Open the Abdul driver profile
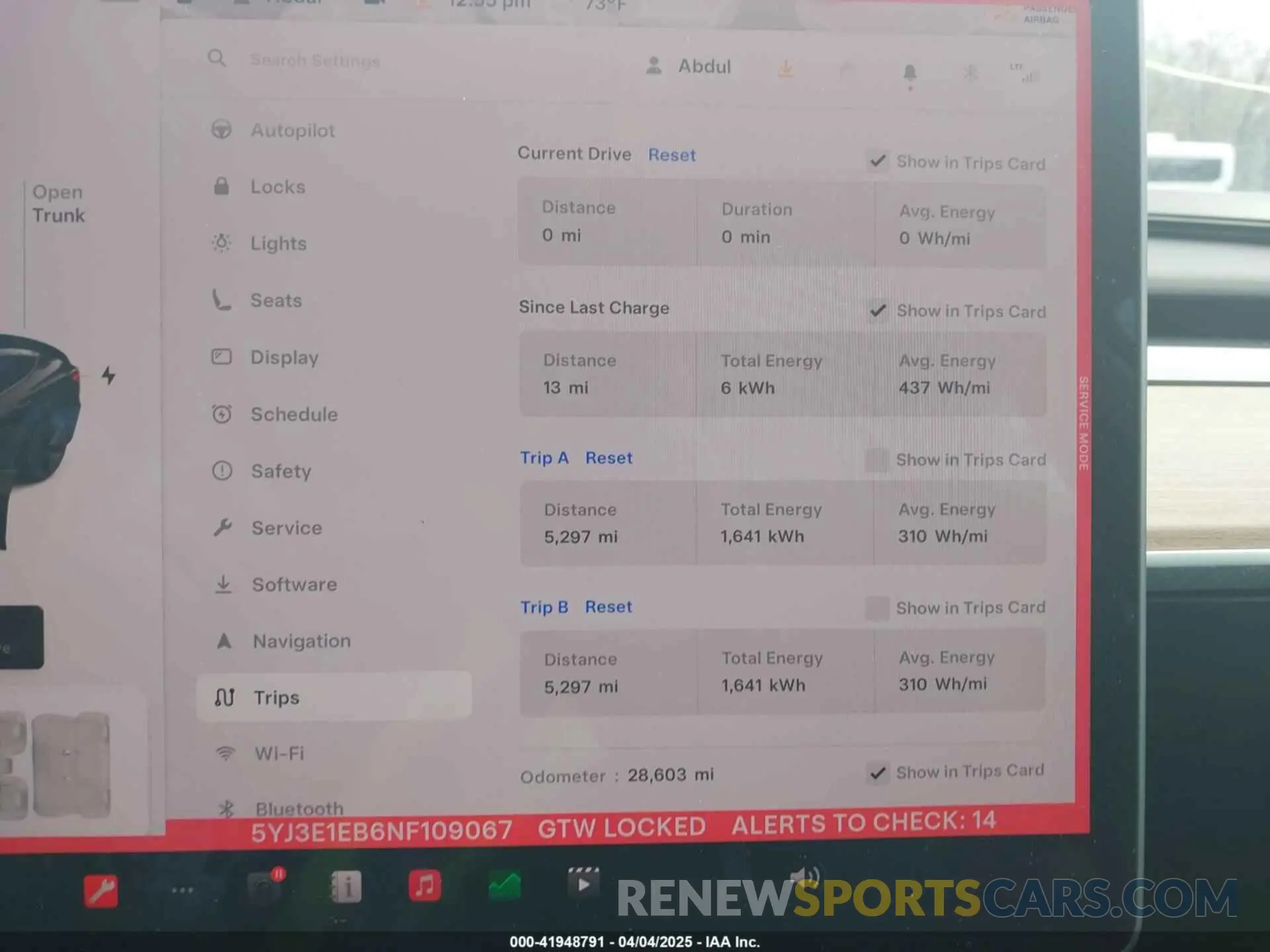 pos(688,66)
